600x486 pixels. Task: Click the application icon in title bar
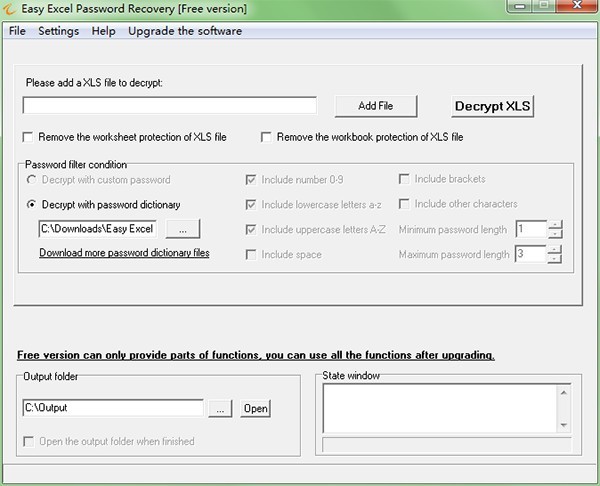9,8
